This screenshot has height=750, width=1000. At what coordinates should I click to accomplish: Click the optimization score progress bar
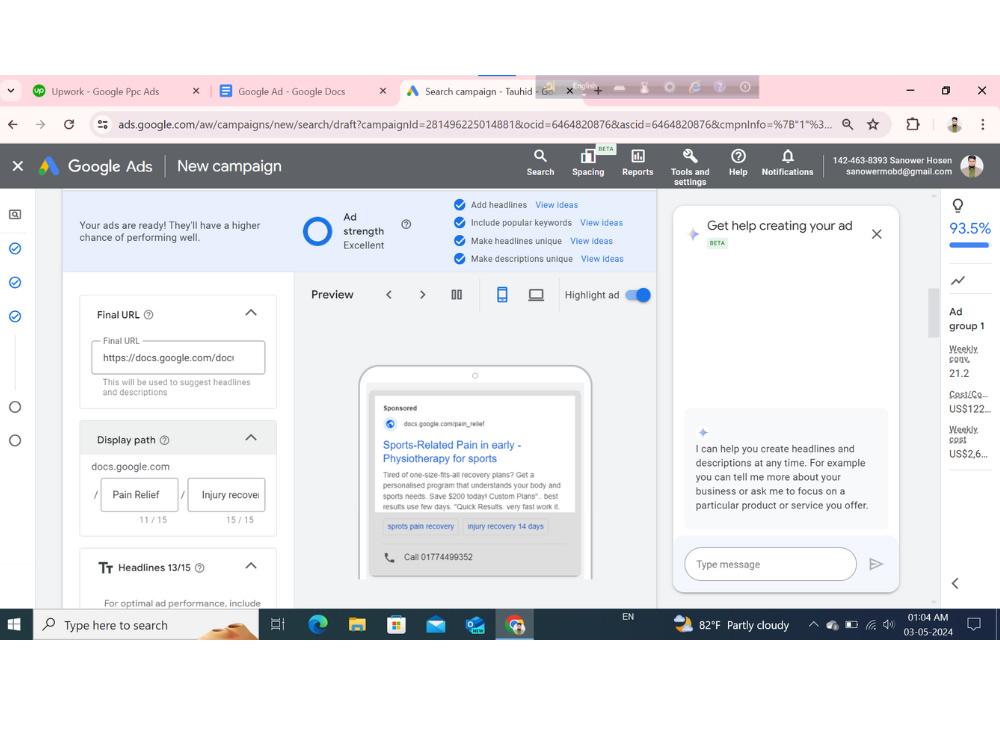(x=969, y=245)
